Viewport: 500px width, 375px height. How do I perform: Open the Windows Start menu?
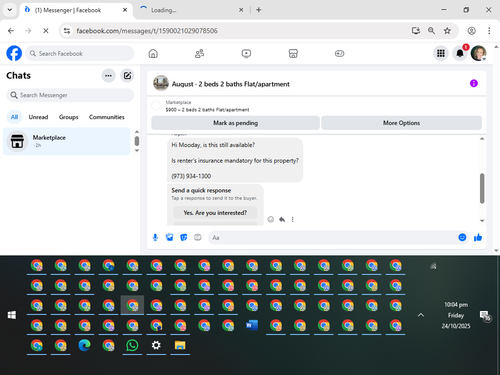12,315
